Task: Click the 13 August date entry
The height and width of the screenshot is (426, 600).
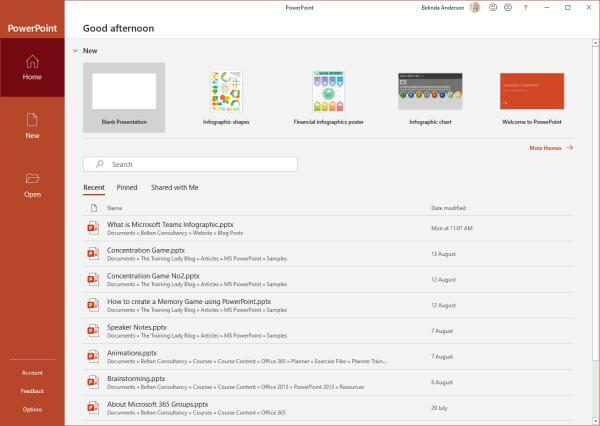Action: click(443, 254)
